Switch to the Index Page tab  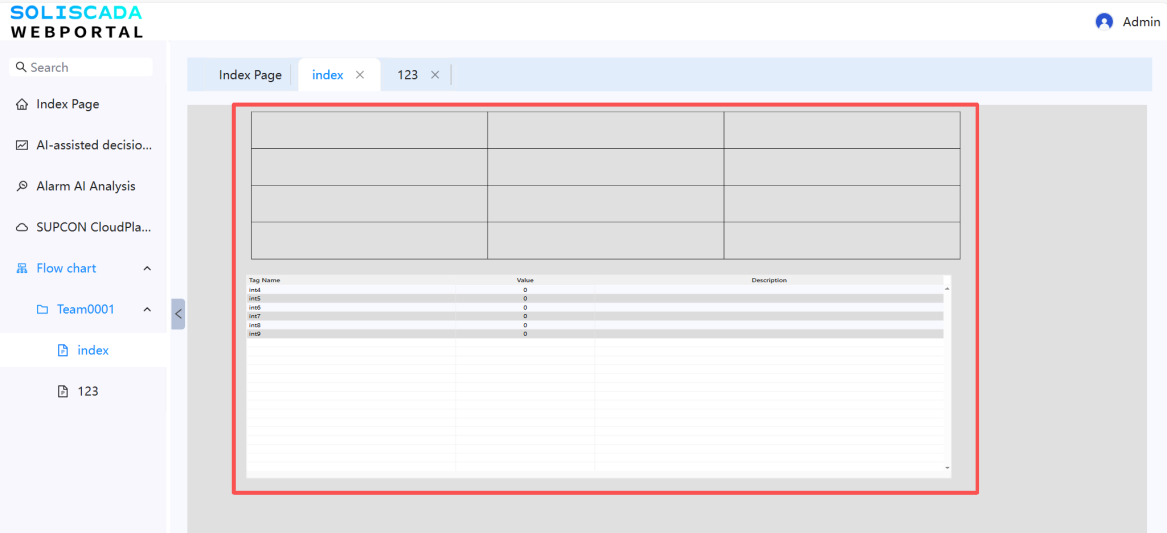click(x=250, y=75)
